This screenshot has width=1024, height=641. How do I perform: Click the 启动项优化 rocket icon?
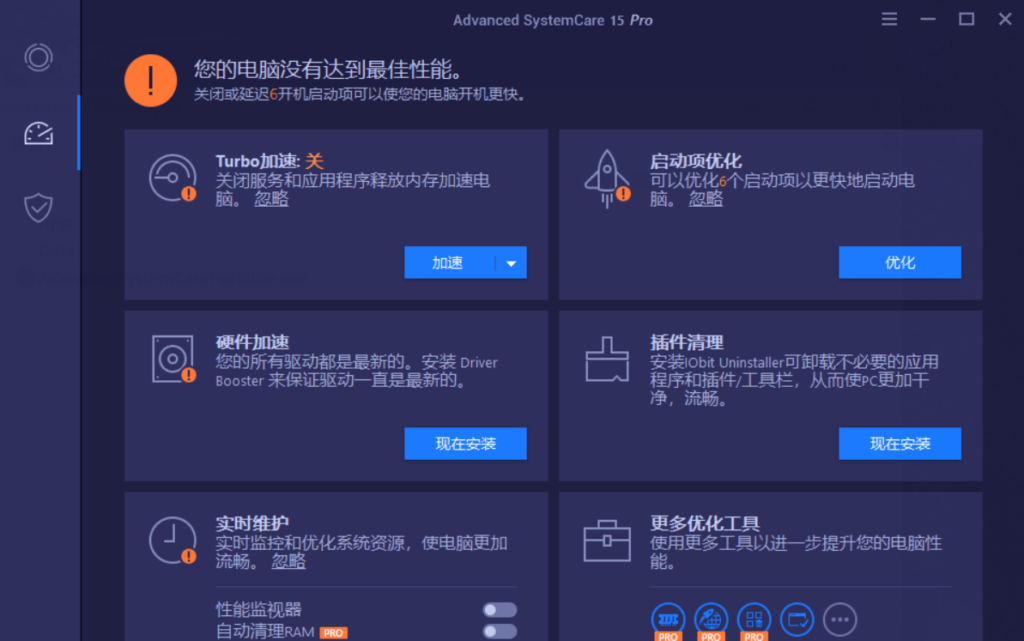607,179
